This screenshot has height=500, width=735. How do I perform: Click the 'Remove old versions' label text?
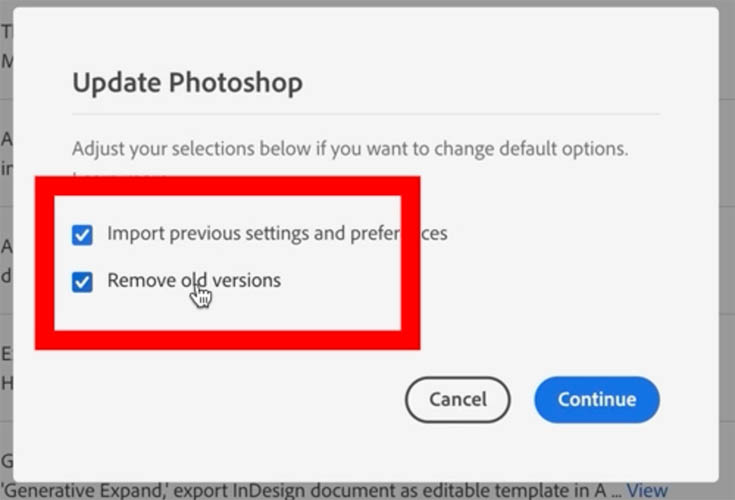(x=194, y=280)
